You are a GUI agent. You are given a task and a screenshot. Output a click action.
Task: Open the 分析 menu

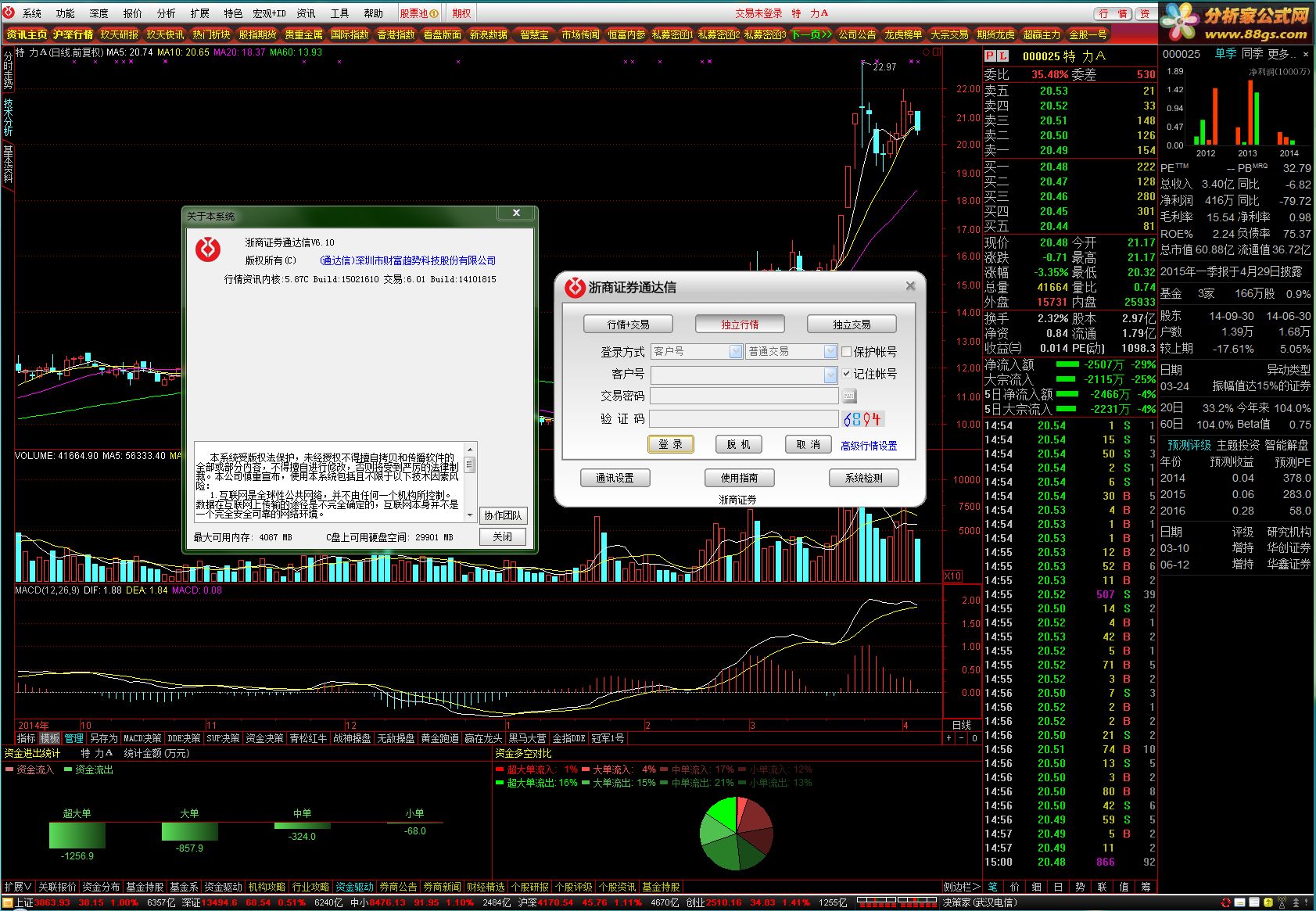[167, 13]
